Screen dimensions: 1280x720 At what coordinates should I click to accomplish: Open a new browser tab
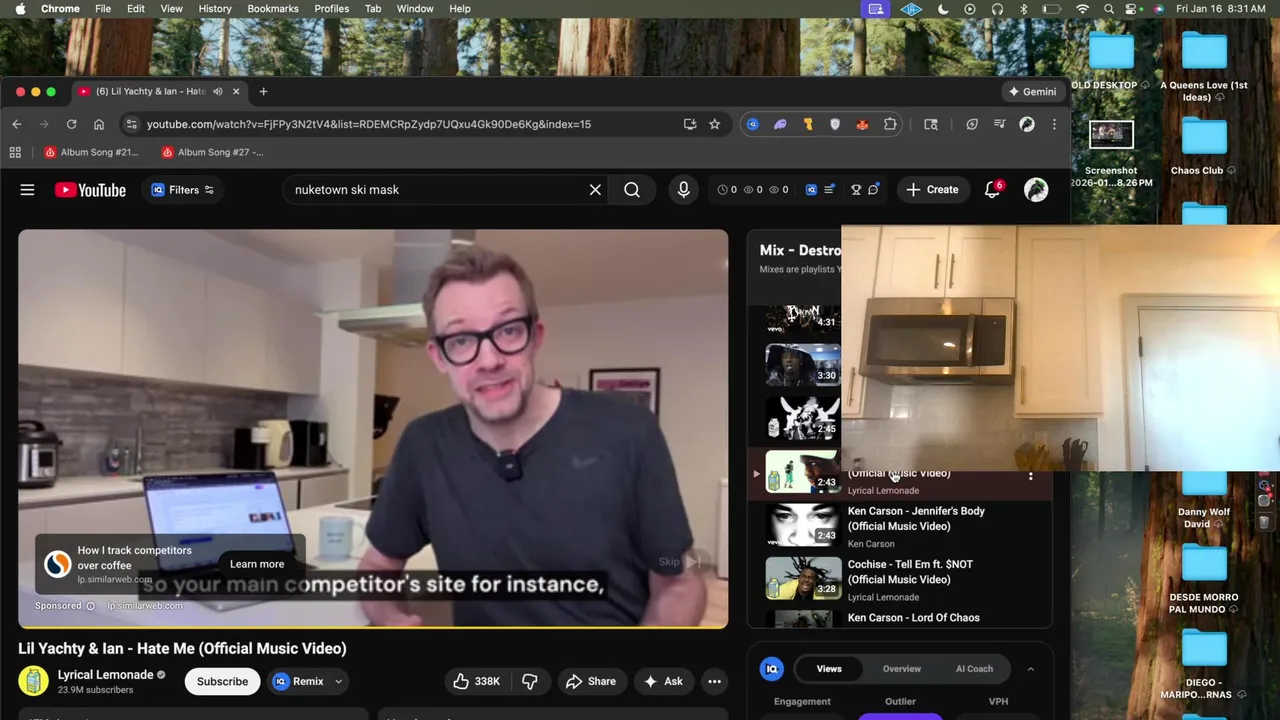[x=263, y=91]
